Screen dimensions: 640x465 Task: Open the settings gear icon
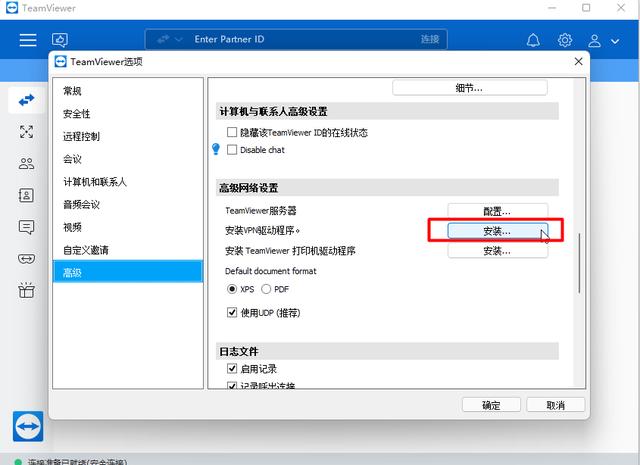(x=565, y=40)
